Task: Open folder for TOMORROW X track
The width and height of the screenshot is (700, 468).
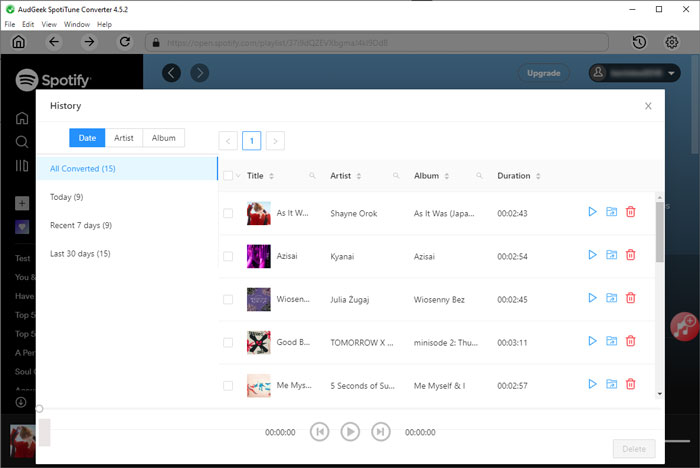Action: tap(611, 341)
